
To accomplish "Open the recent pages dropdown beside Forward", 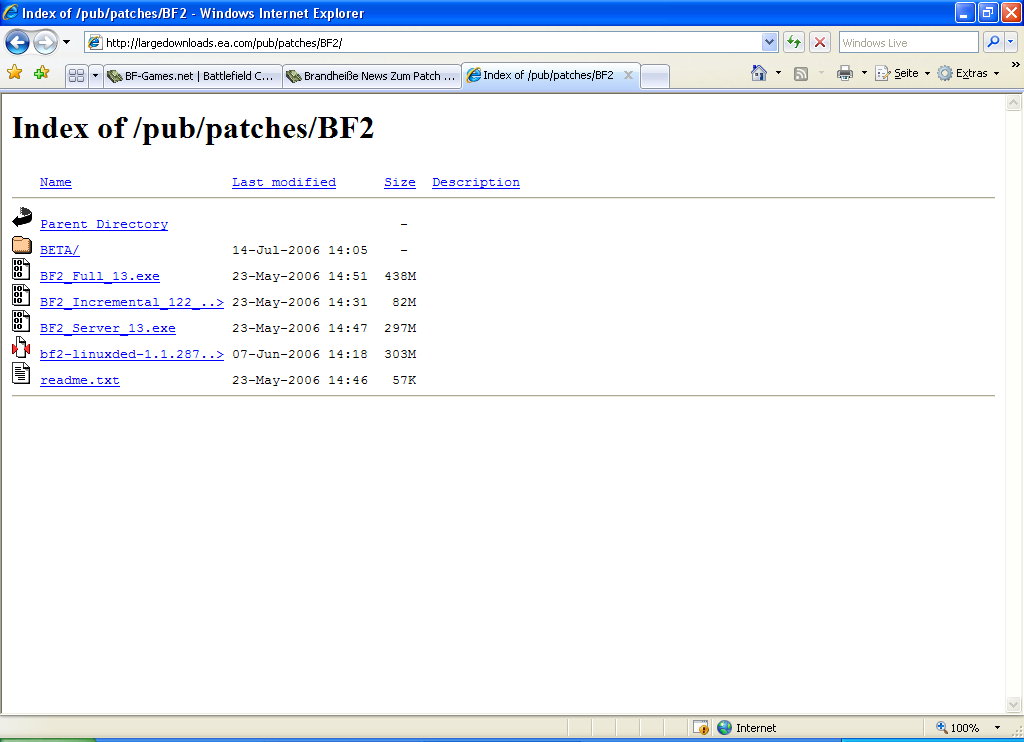I will [67, 42].
